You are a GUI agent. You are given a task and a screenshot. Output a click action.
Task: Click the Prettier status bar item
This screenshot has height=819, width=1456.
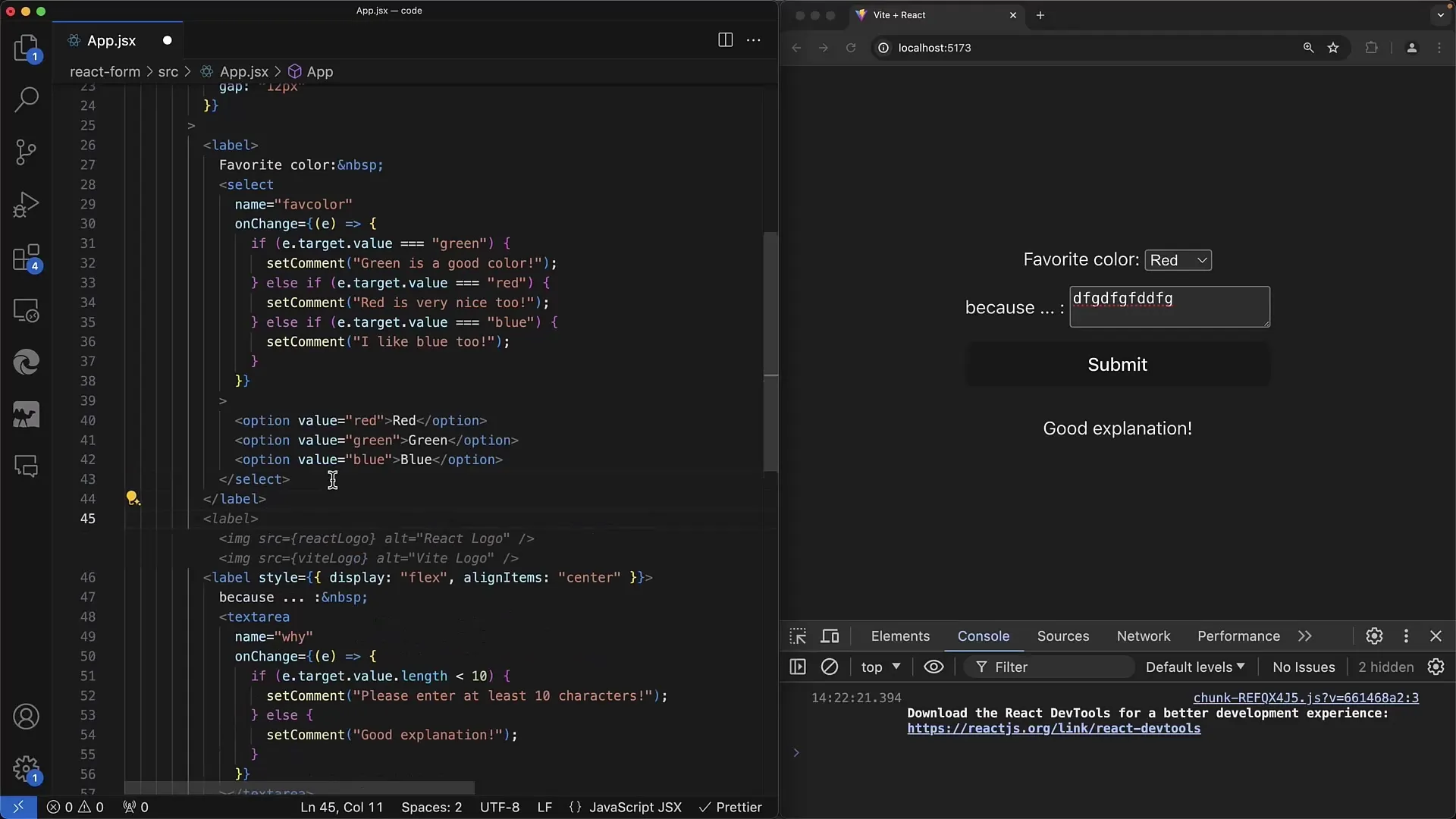(x=730, y=807)
